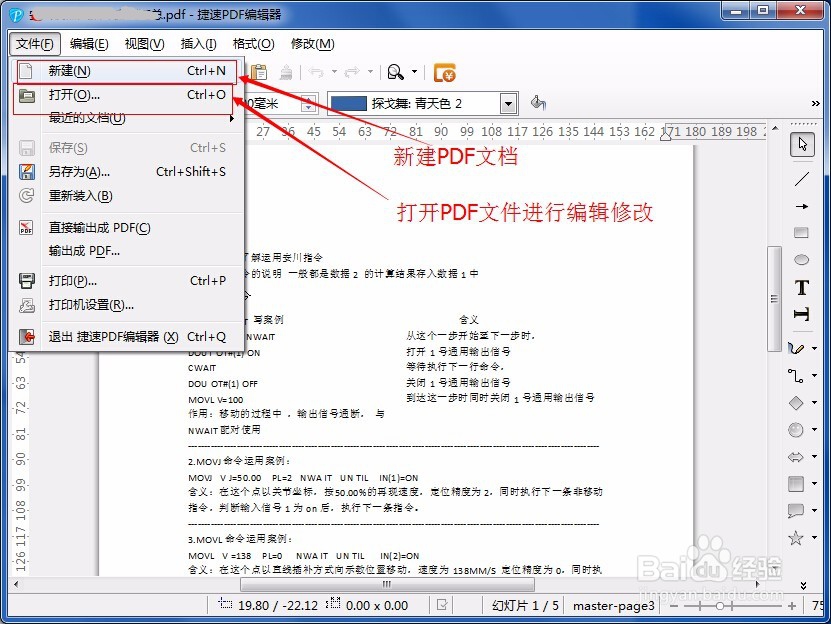Click the zoom magnifier toolbar icon
831x624 pixels.
pos(396,72)
